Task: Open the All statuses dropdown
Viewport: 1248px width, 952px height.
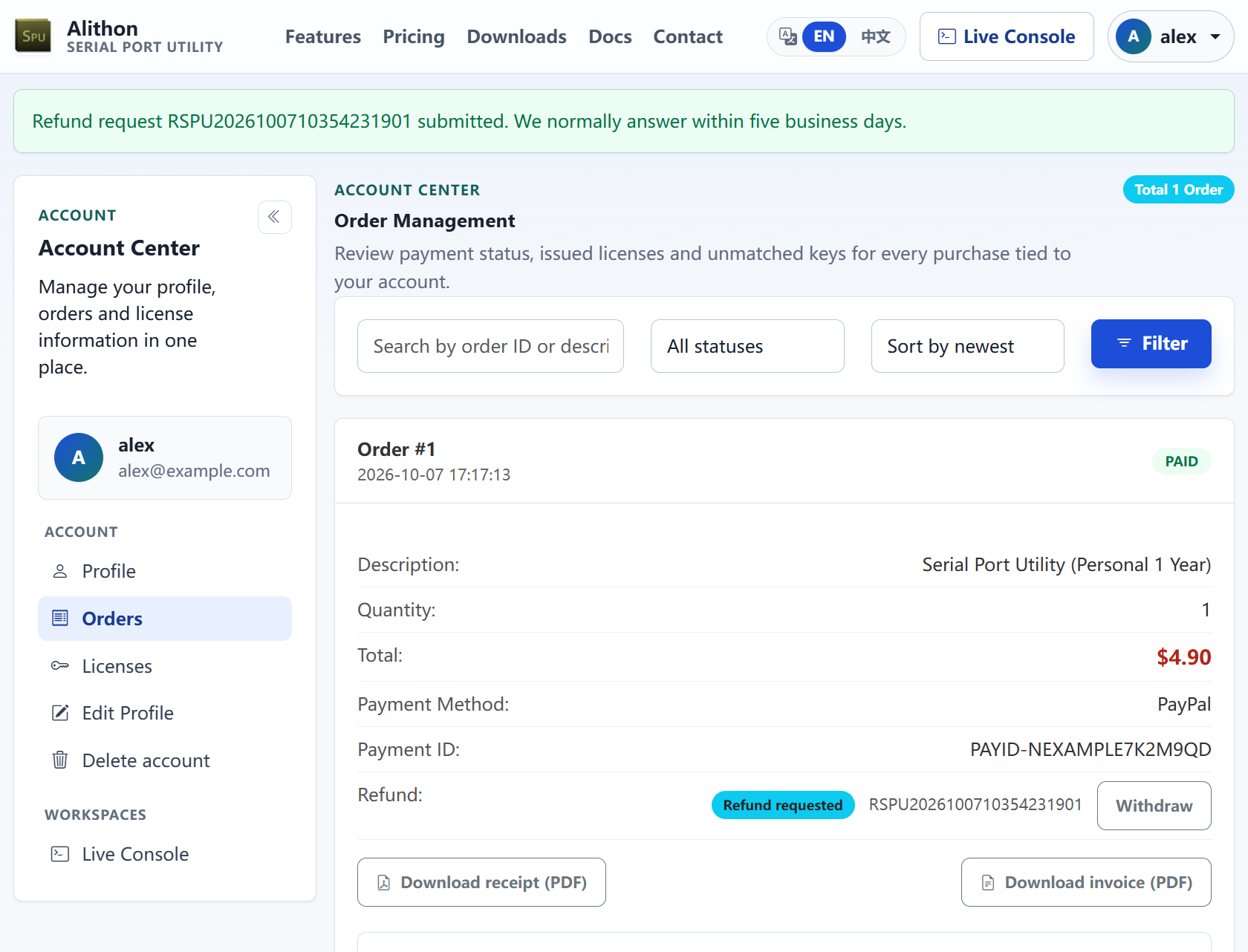Action: (747, 346)
